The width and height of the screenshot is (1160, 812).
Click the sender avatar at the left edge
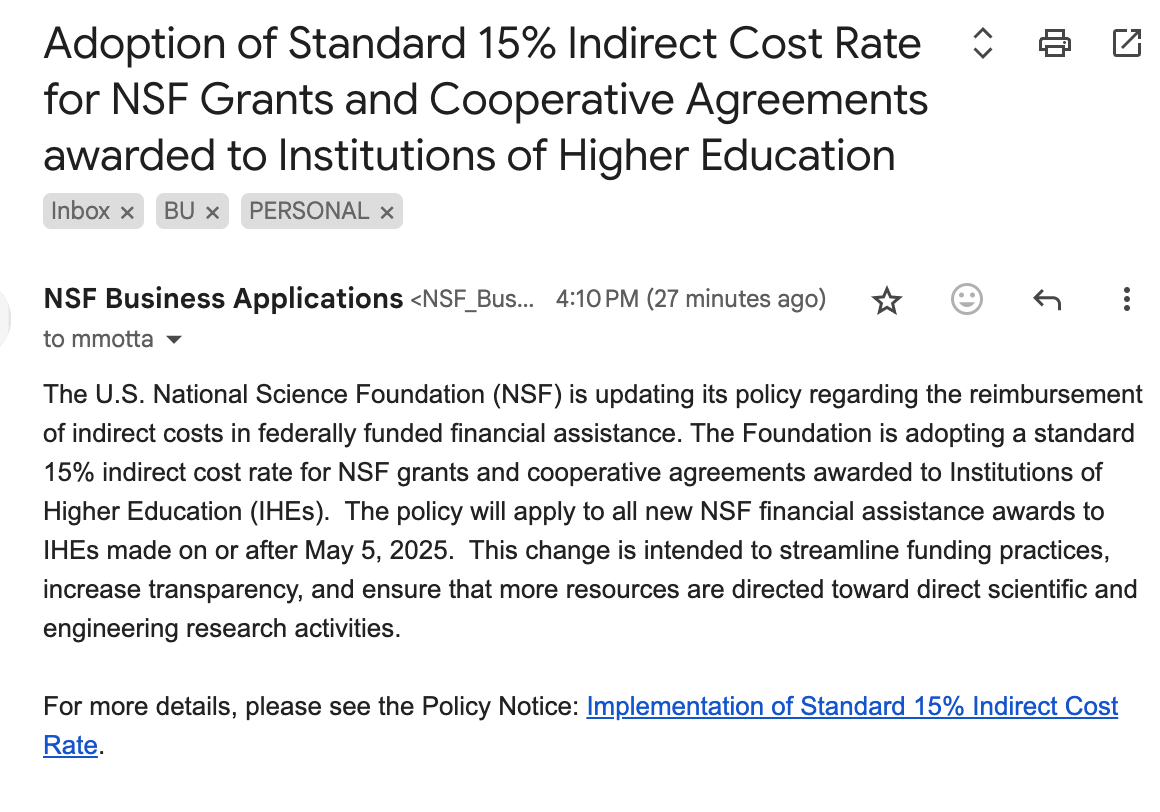point(5,318)
